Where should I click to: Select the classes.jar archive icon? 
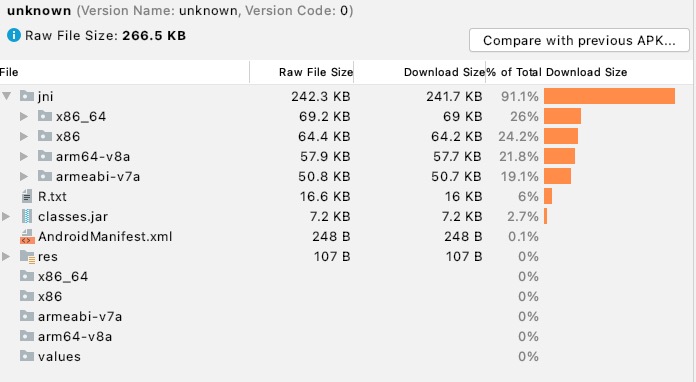pyautogui.click(x=27, y=216)
